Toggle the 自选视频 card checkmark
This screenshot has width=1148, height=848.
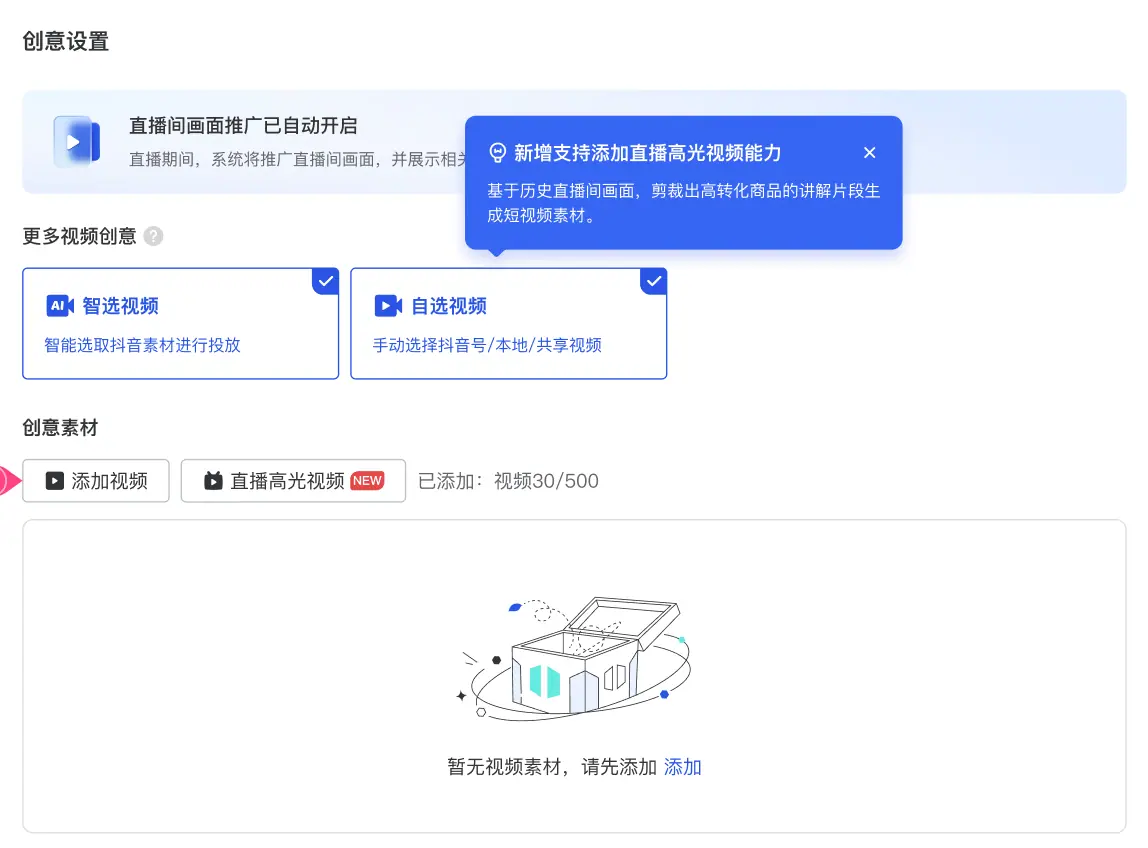(654, 281)
